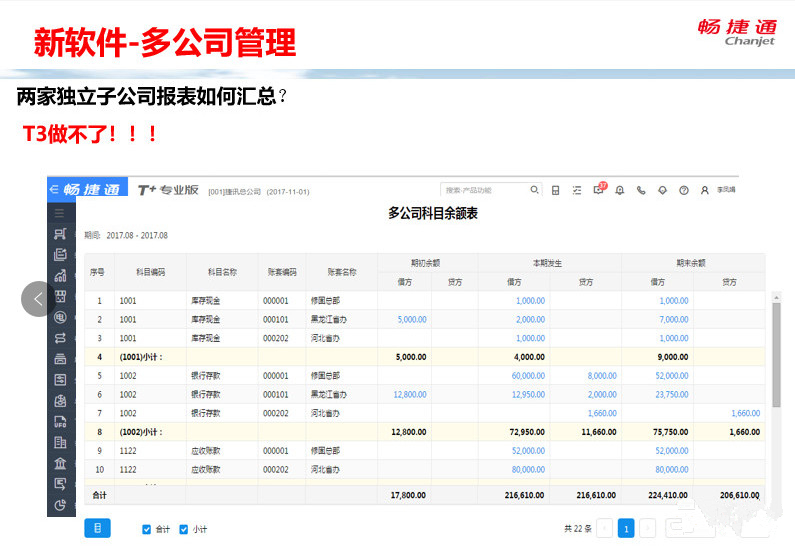This screenshot has height=546, width=795.
Task: Select the (1002)小计 subtotal row
Action: click(424, 432)
